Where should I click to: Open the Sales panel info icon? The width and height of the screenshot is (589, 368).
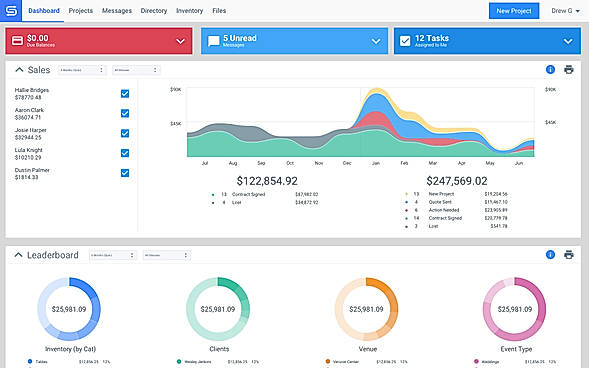550,69
